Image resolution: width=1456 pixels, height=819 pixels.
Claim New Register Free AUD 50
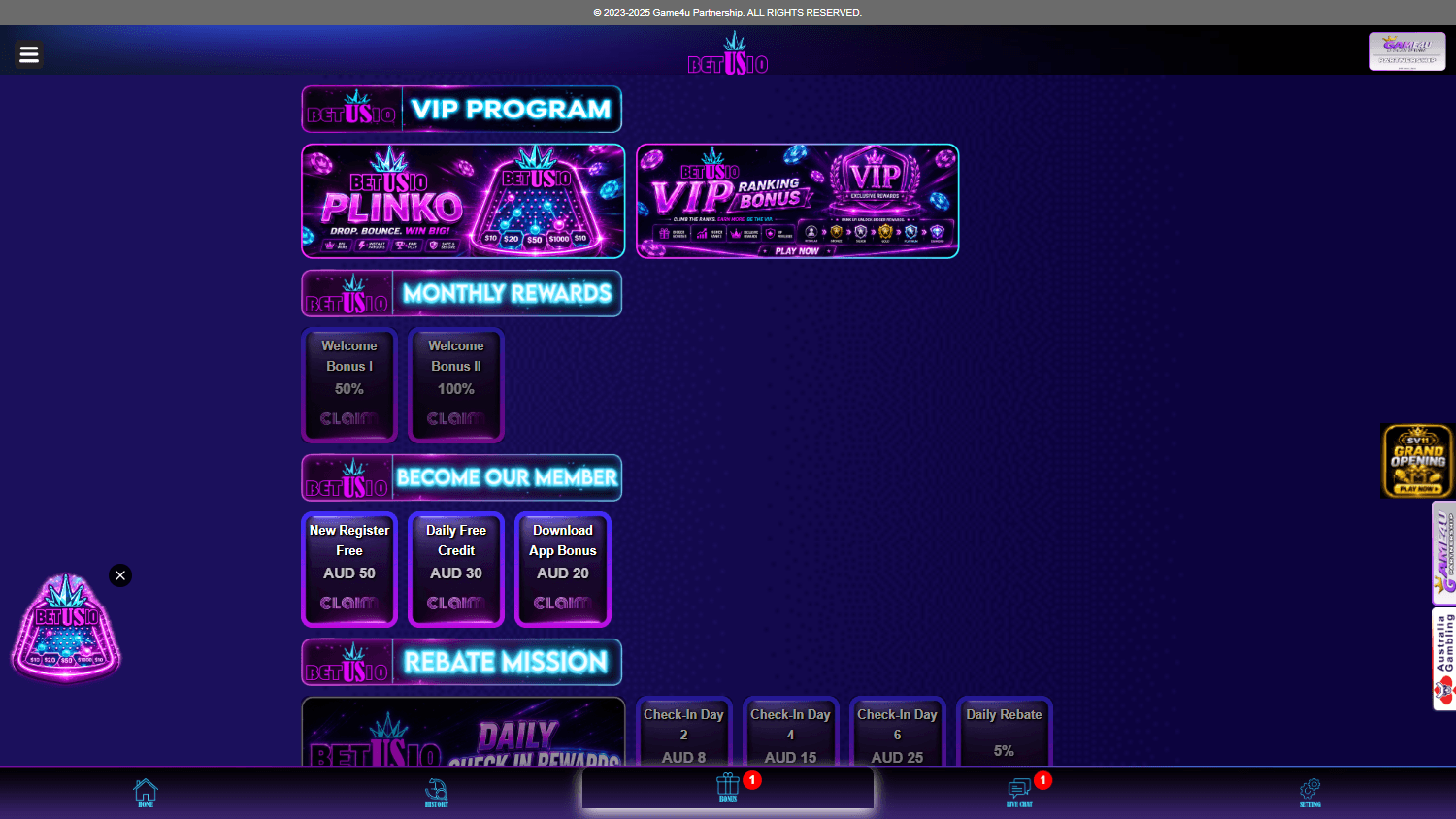349,570
